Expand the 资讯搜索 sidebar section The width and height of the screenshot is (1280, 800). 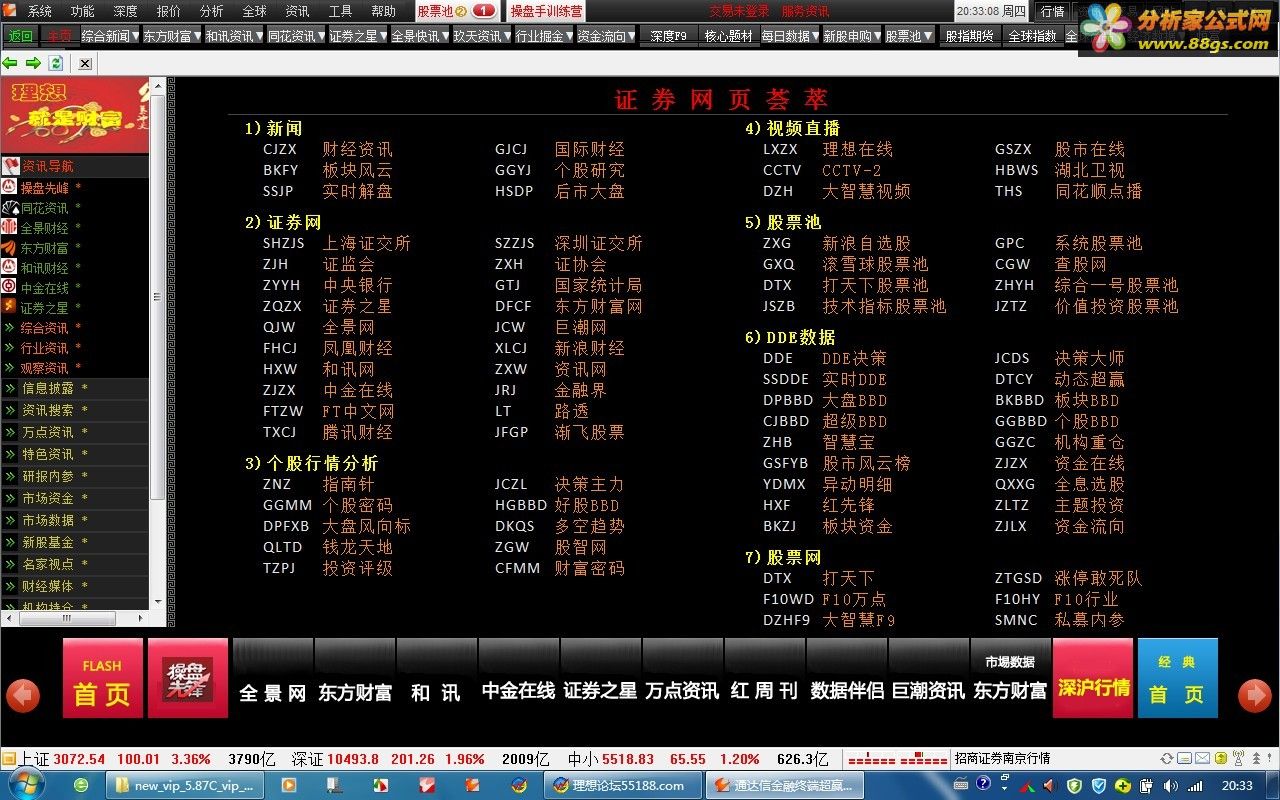click(75, 410)
